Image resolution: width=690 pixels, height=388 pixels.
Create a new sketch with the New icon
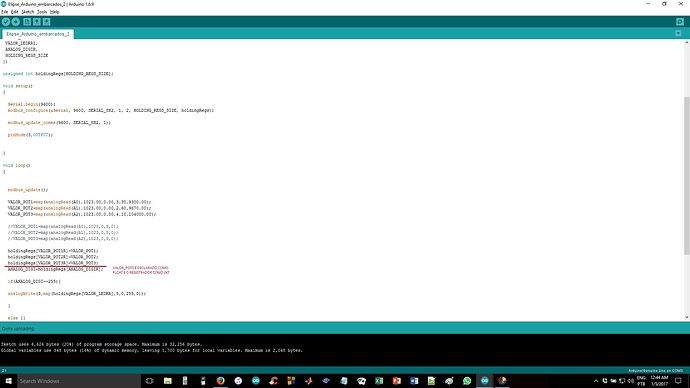[27, 22]
